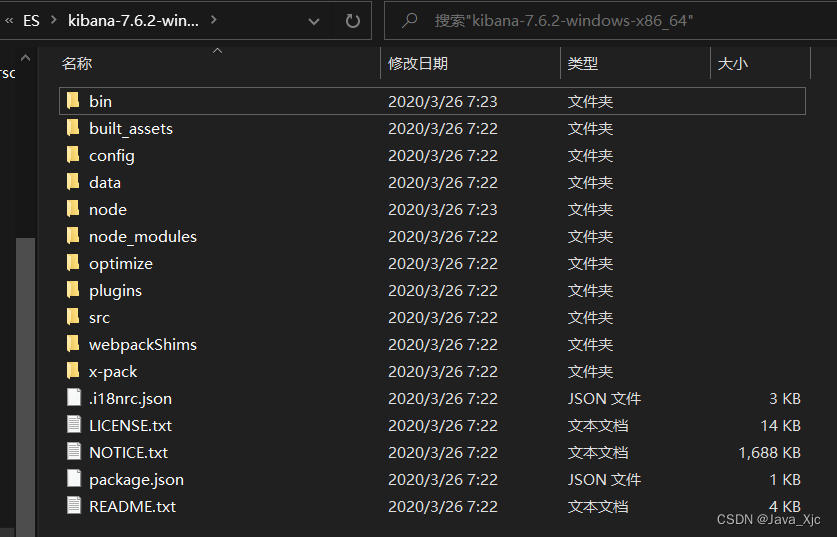Click the search magnifier icon

(409, 21)
